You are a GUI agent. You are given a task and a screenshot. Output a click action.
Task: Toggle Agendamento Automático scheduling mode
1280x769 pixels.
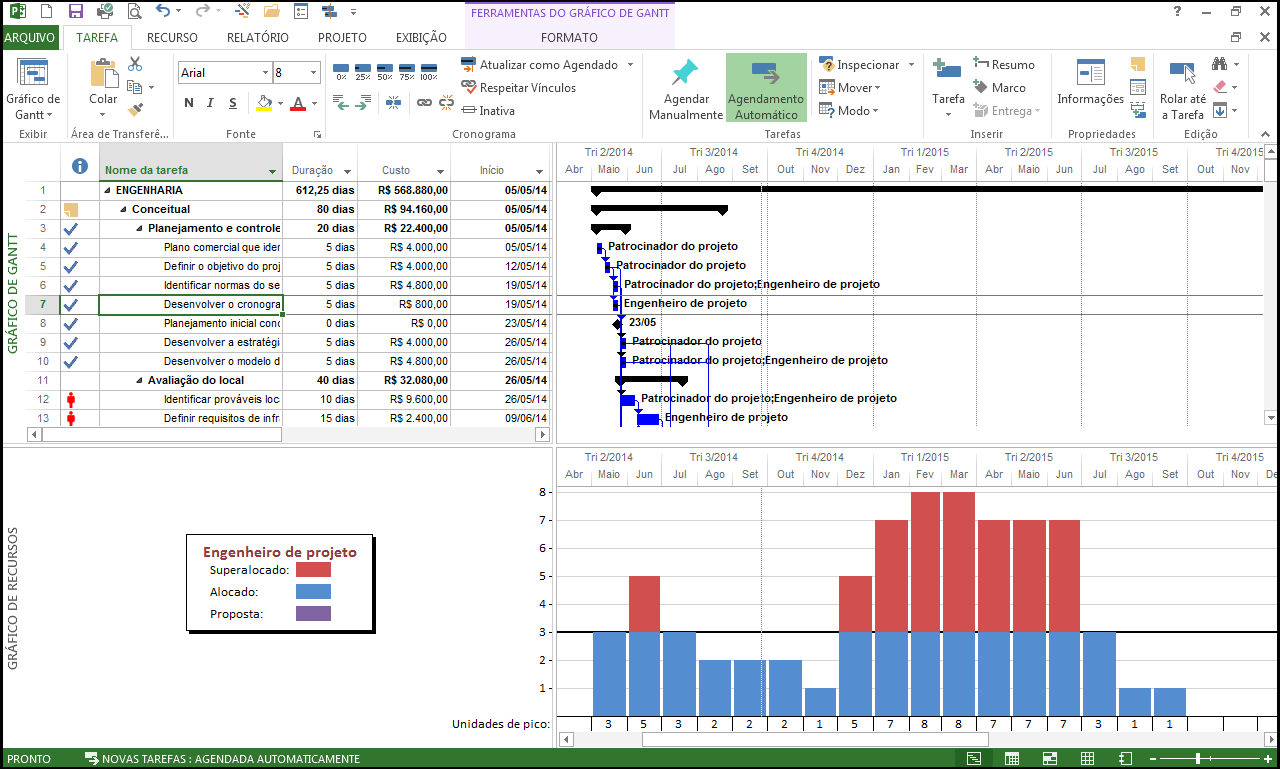(x=766, y=88)
